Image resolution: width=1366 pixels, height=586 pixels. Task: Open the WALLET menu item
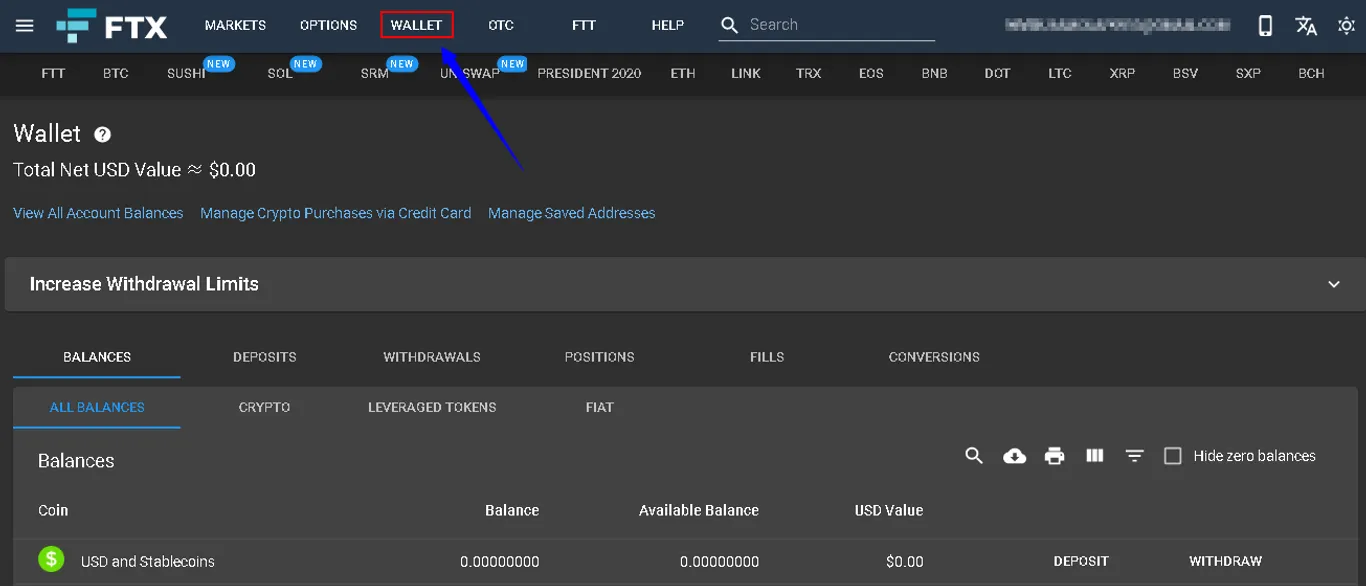417,25
